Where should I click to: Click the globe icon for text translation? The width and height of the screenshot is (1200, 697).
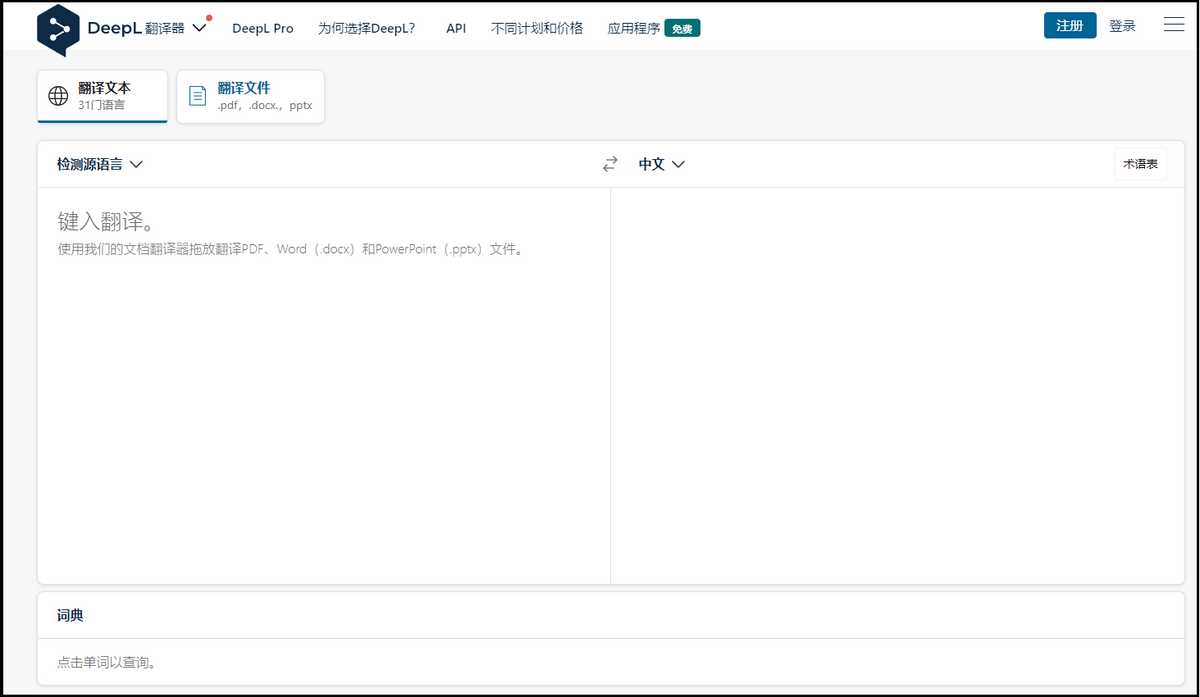point(59,96)
